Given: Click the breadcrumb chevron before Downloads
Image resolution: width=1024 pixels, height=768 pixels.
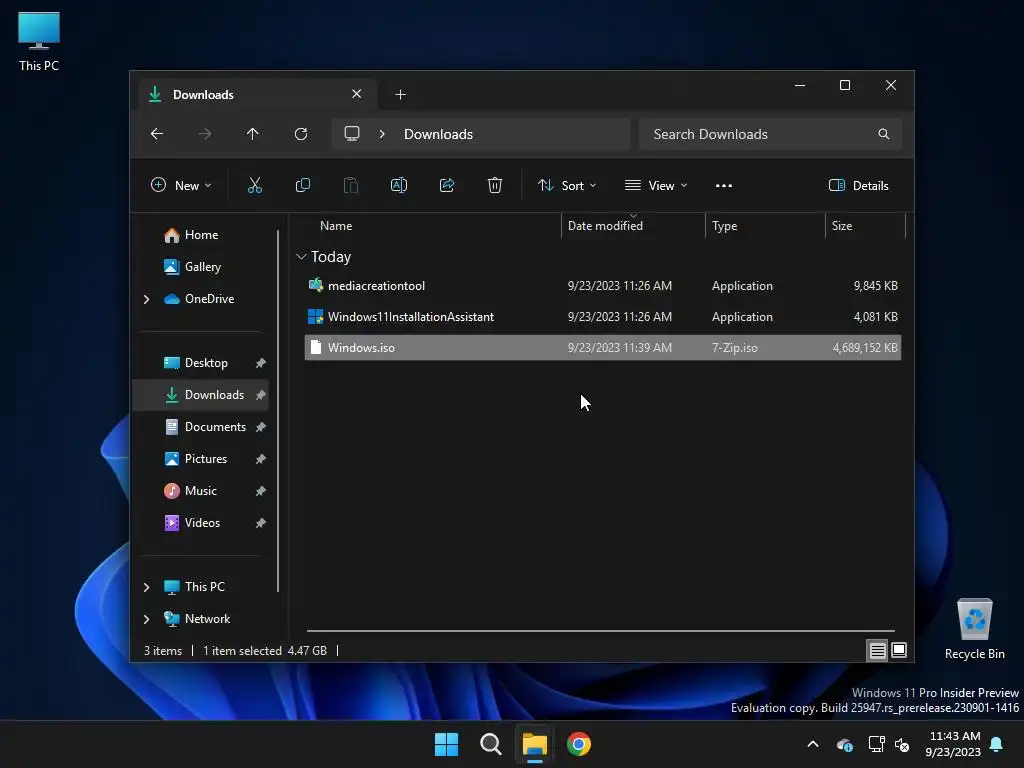Looking at the screenshot, I should coord(382,134).
